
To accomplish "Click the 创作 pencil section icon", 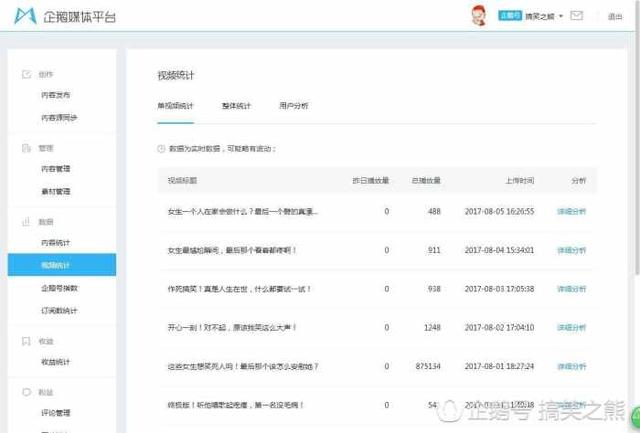I will click(27, 74).
